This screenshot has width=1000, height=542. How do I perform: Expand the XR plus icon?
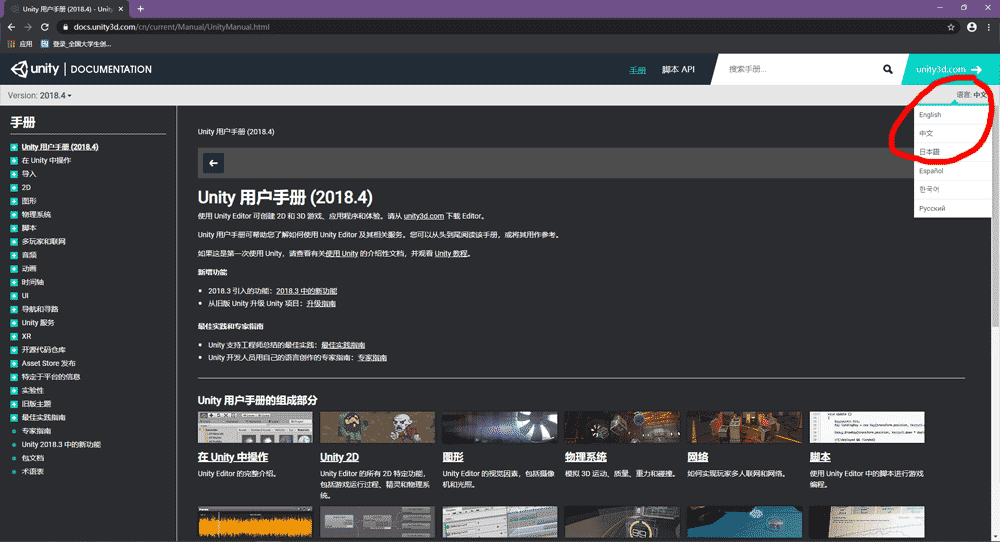coord(14,336)
